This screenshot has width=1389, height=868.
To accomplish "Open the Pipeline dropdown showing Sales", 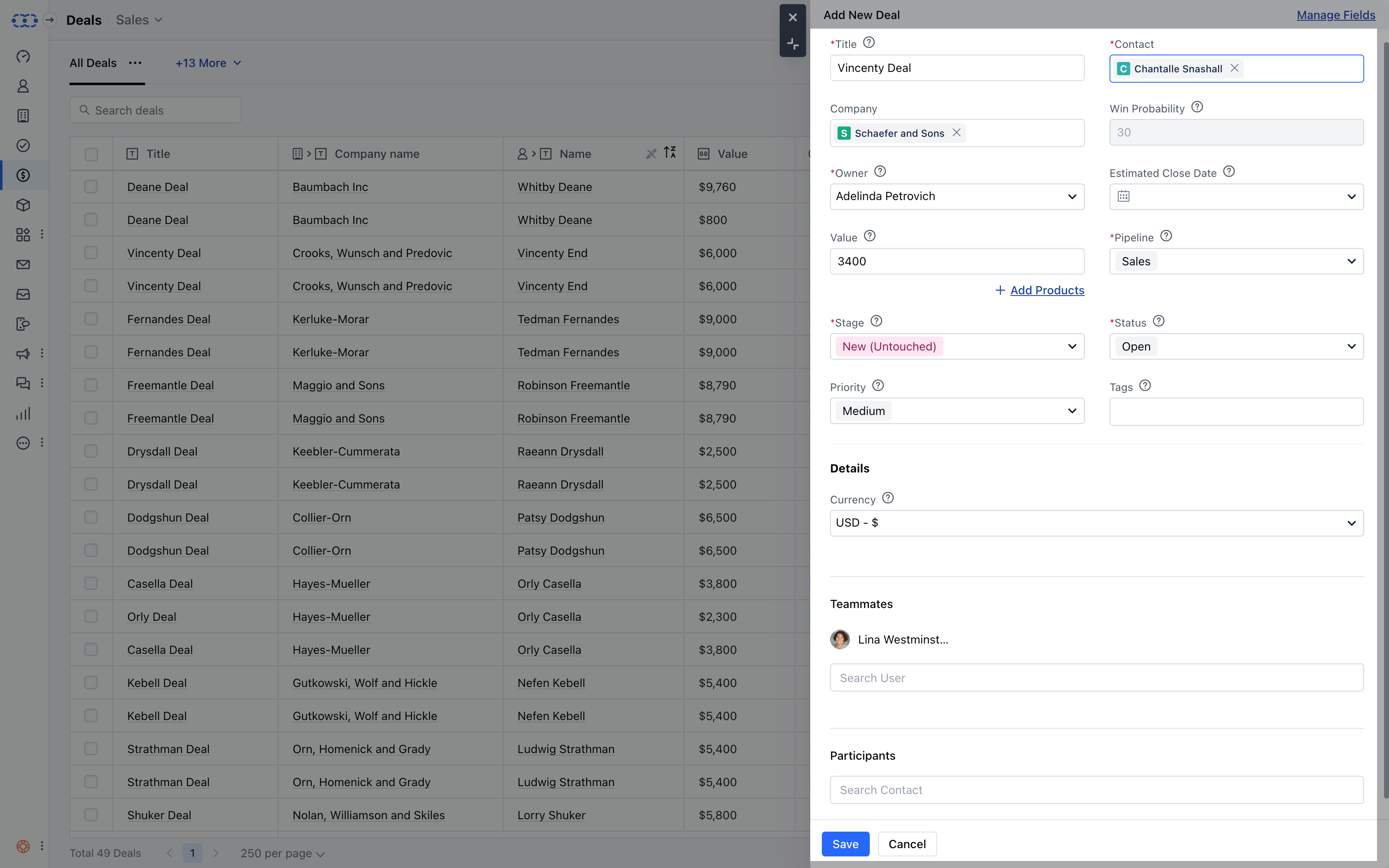I will pyautogui.click(x=1236, y=261).
